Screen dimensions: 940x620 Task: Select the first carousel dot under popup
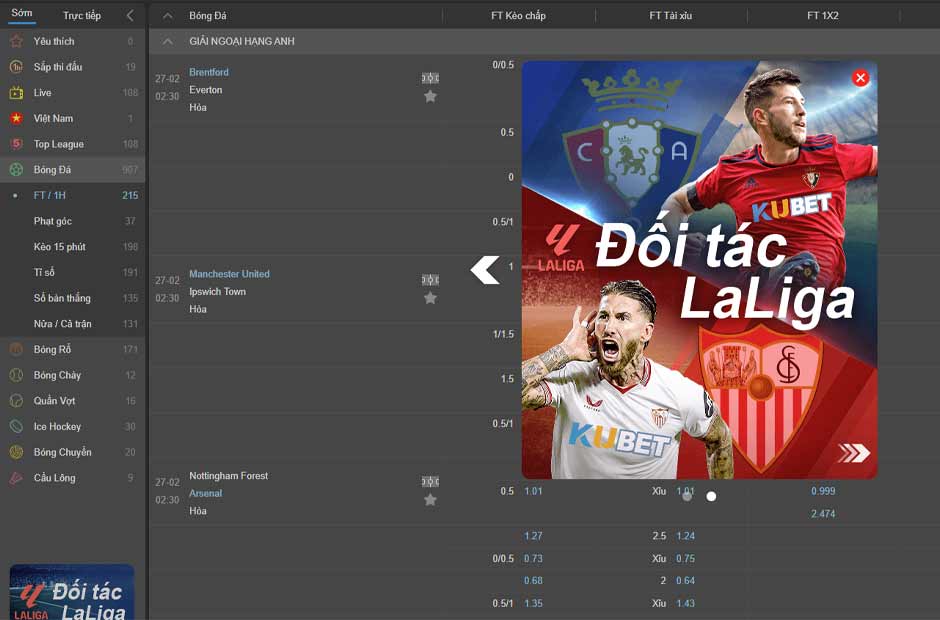(687, 496)
